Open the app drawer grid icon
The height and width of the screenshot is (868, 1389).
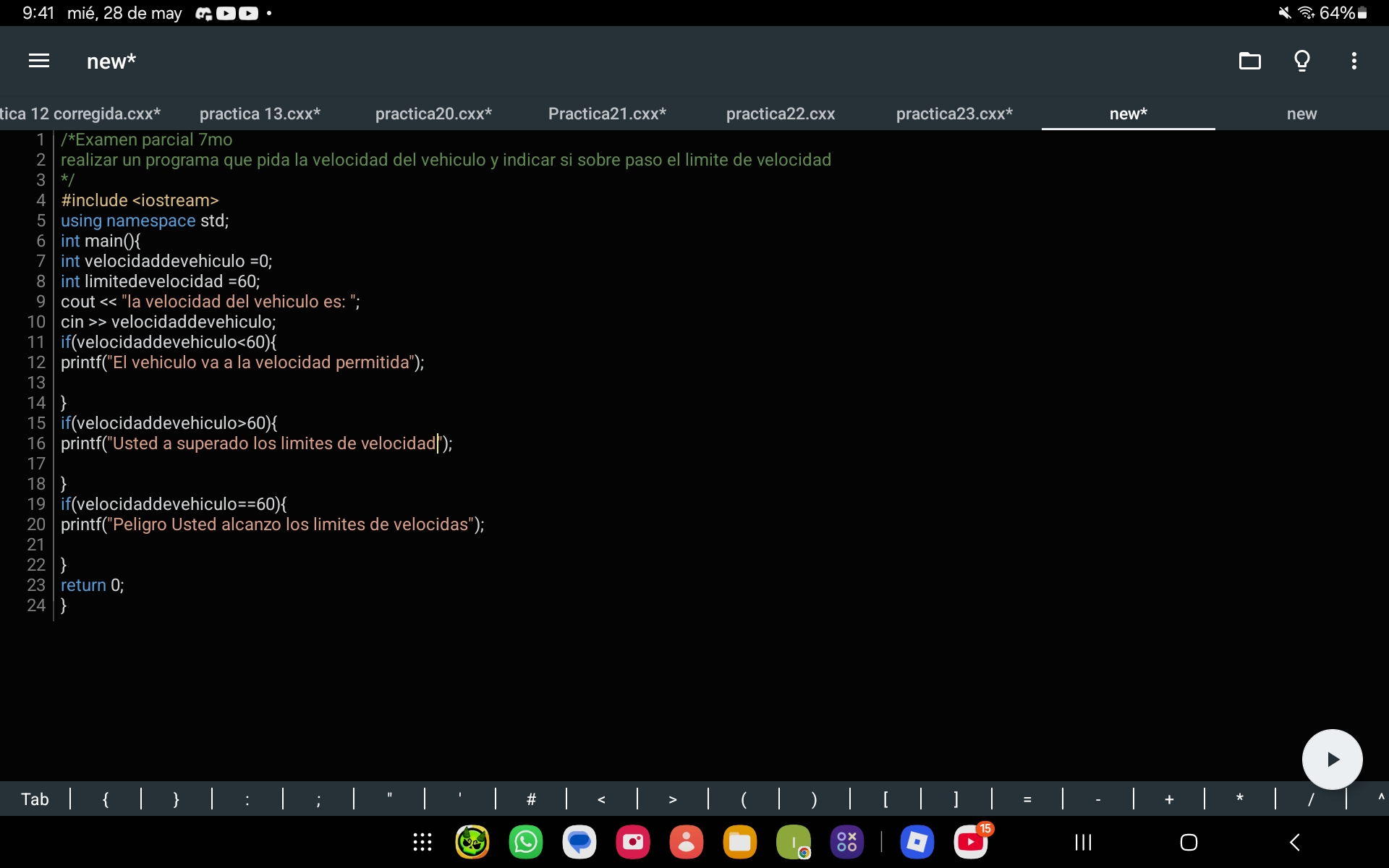point(422,842)
